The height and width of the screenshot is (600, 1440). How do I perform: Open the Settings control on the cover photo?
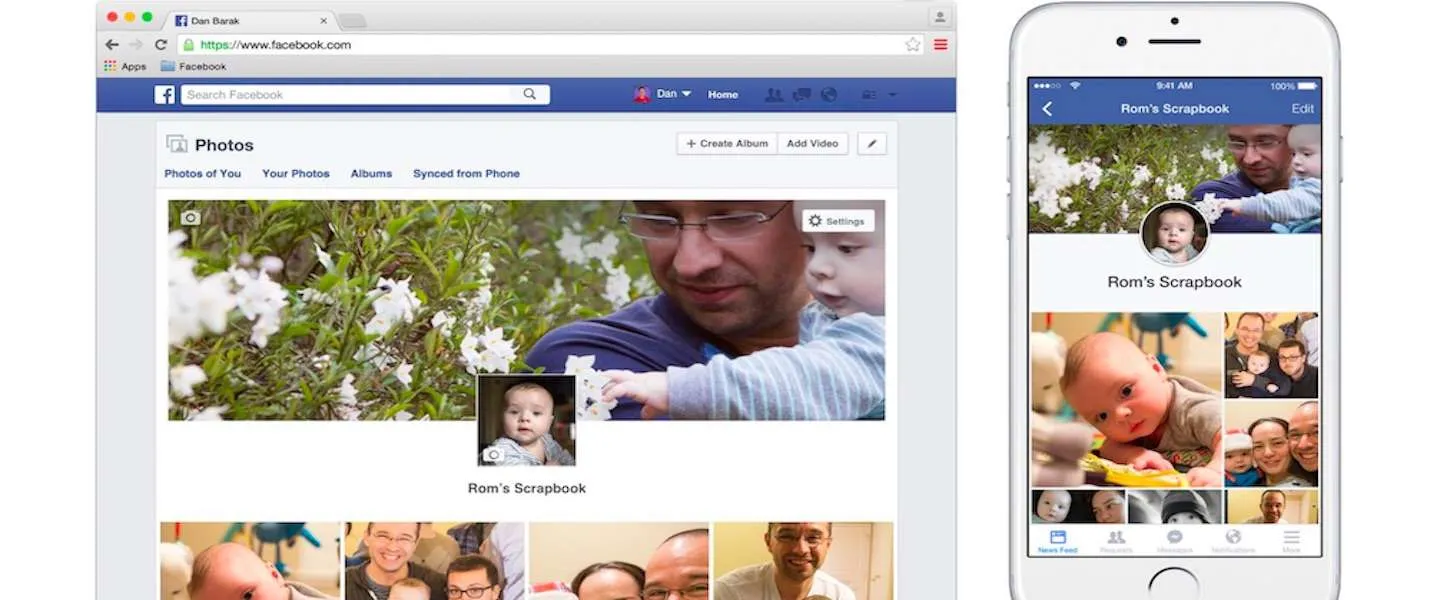[x=838, y=220]
